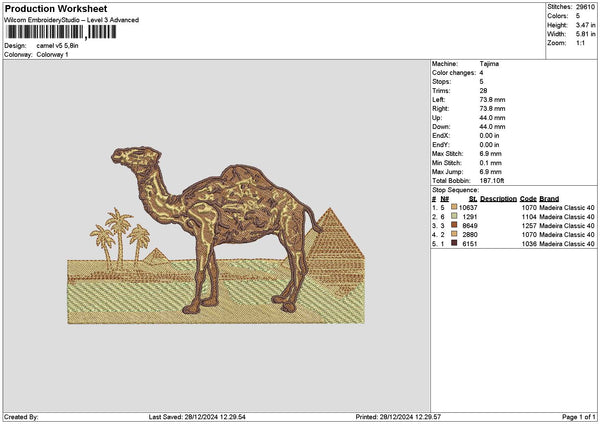Viewport: 600px width, 424px height.
Task: Click the 'Printed: 28/12/2024' footer text
Action: 398,417
